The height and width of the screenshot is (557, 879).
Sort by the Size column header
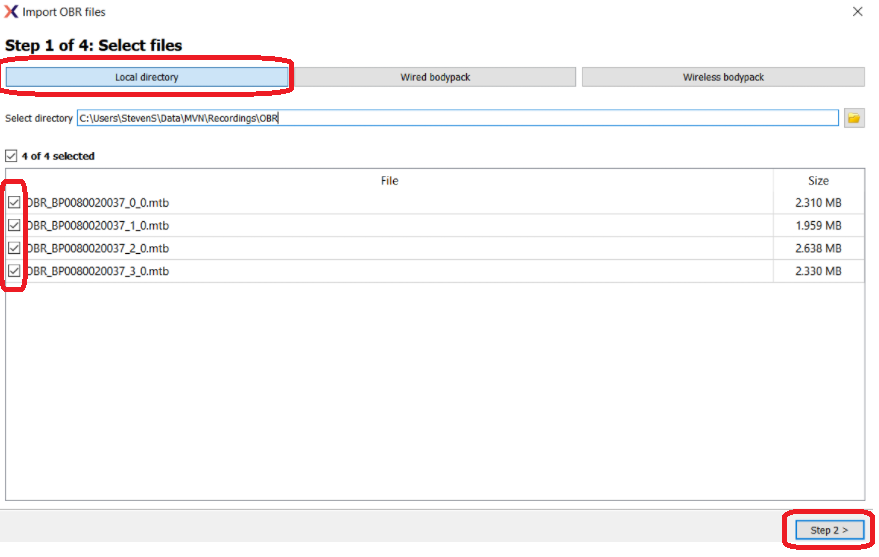click(x=818, y=180)
